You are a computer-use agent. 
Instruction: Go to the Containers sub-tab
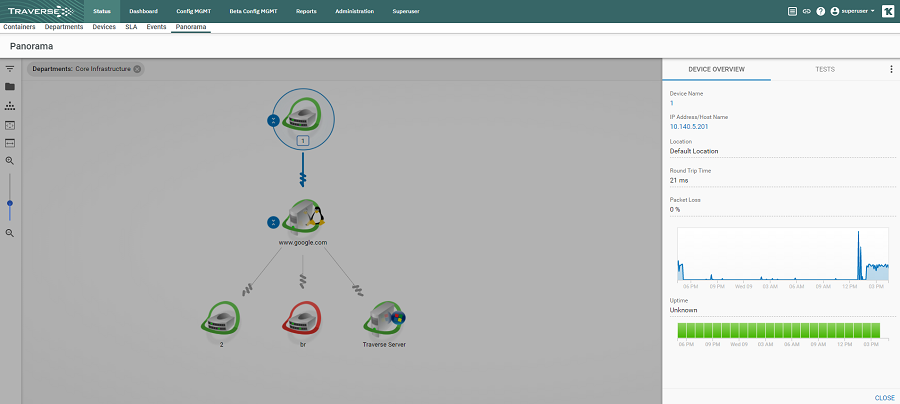pos(20,27)
